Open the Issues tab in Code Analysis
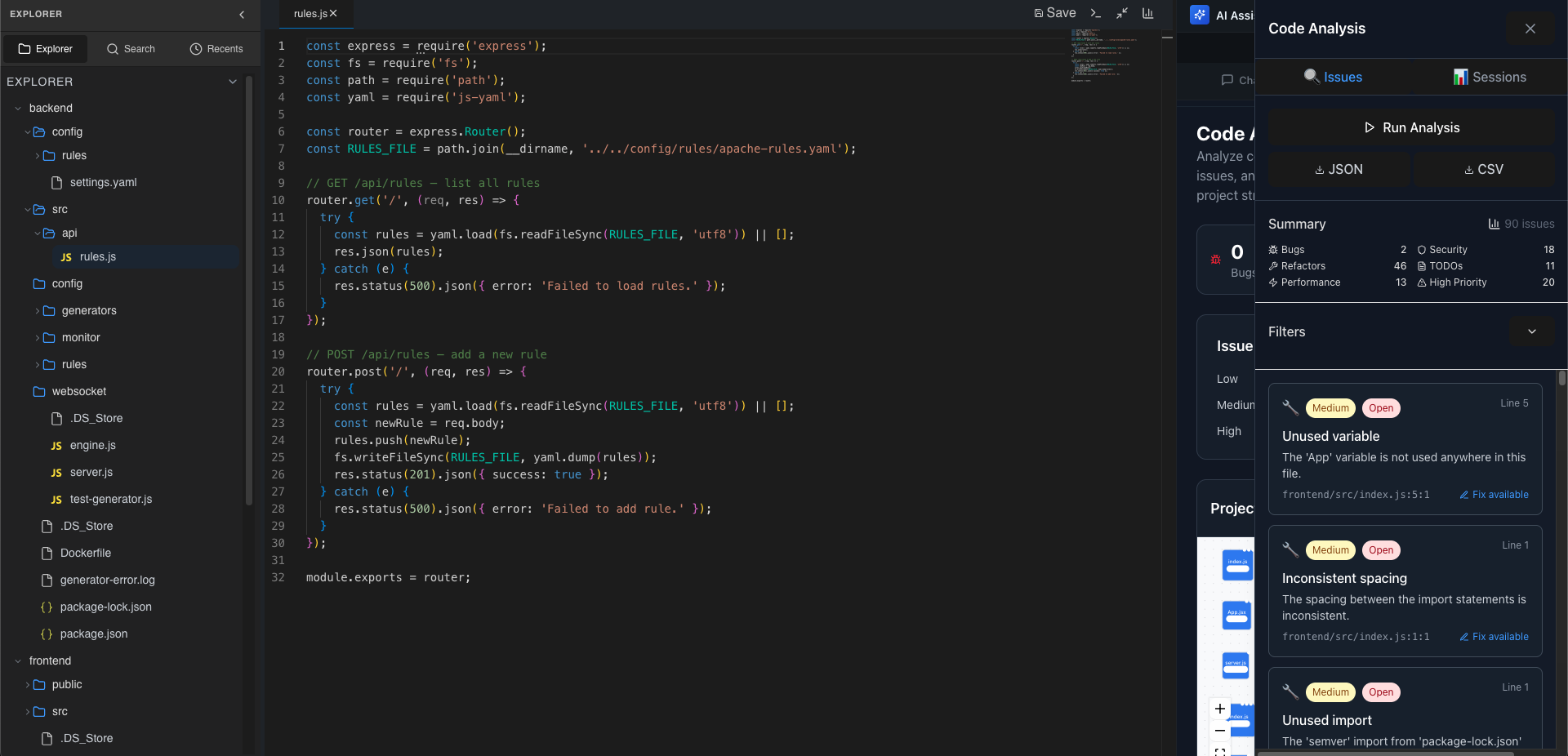1568x756 pixels. tap(1333, 77)
